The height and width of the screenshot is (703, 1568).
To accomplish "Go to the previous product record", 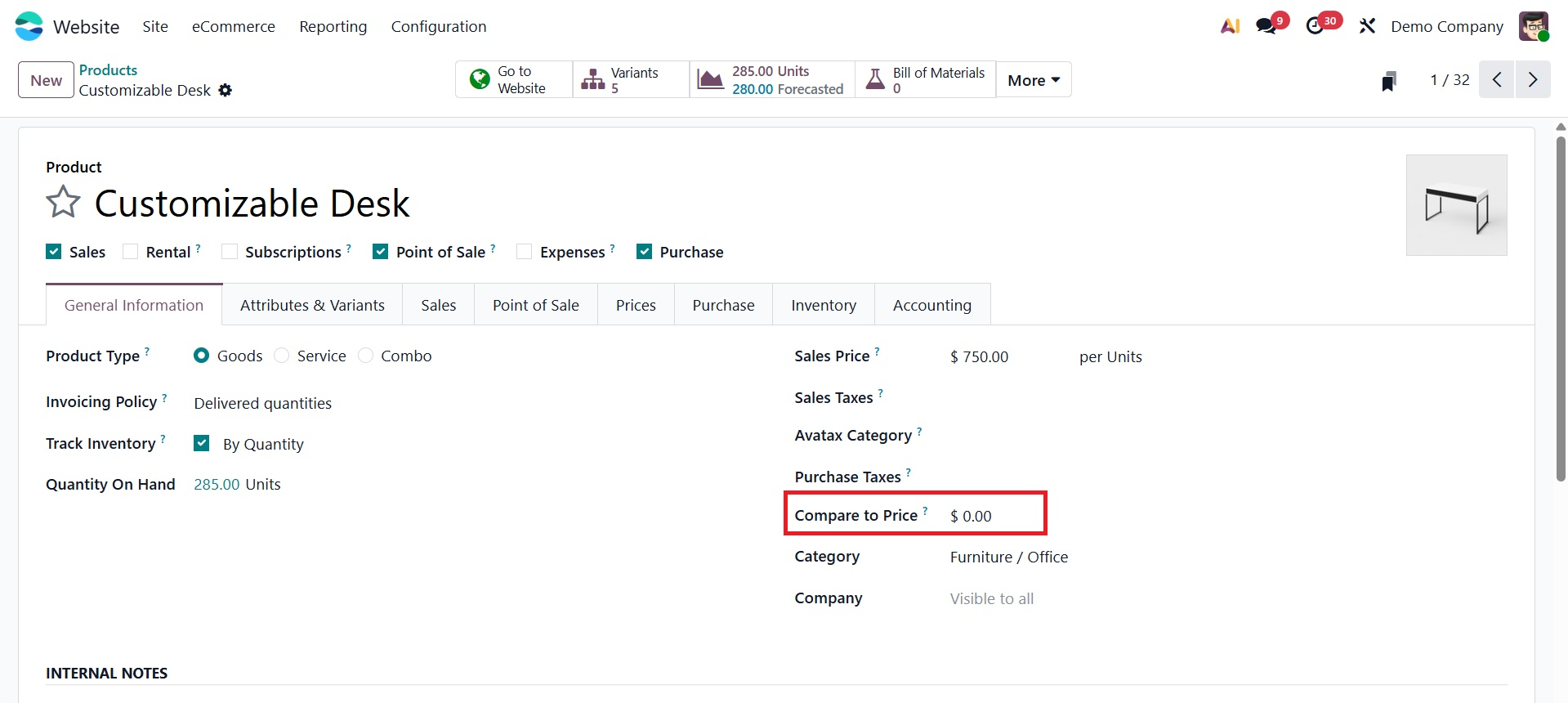I will coord(1497,80).
